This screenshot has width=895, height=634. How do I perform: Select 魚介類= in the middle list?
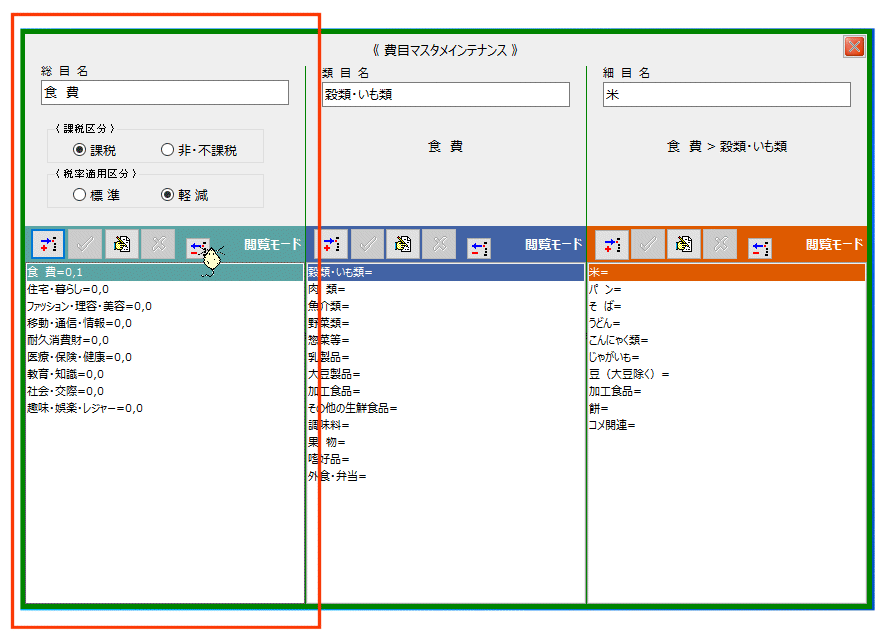pyautogui.click(x=446, y=306)
